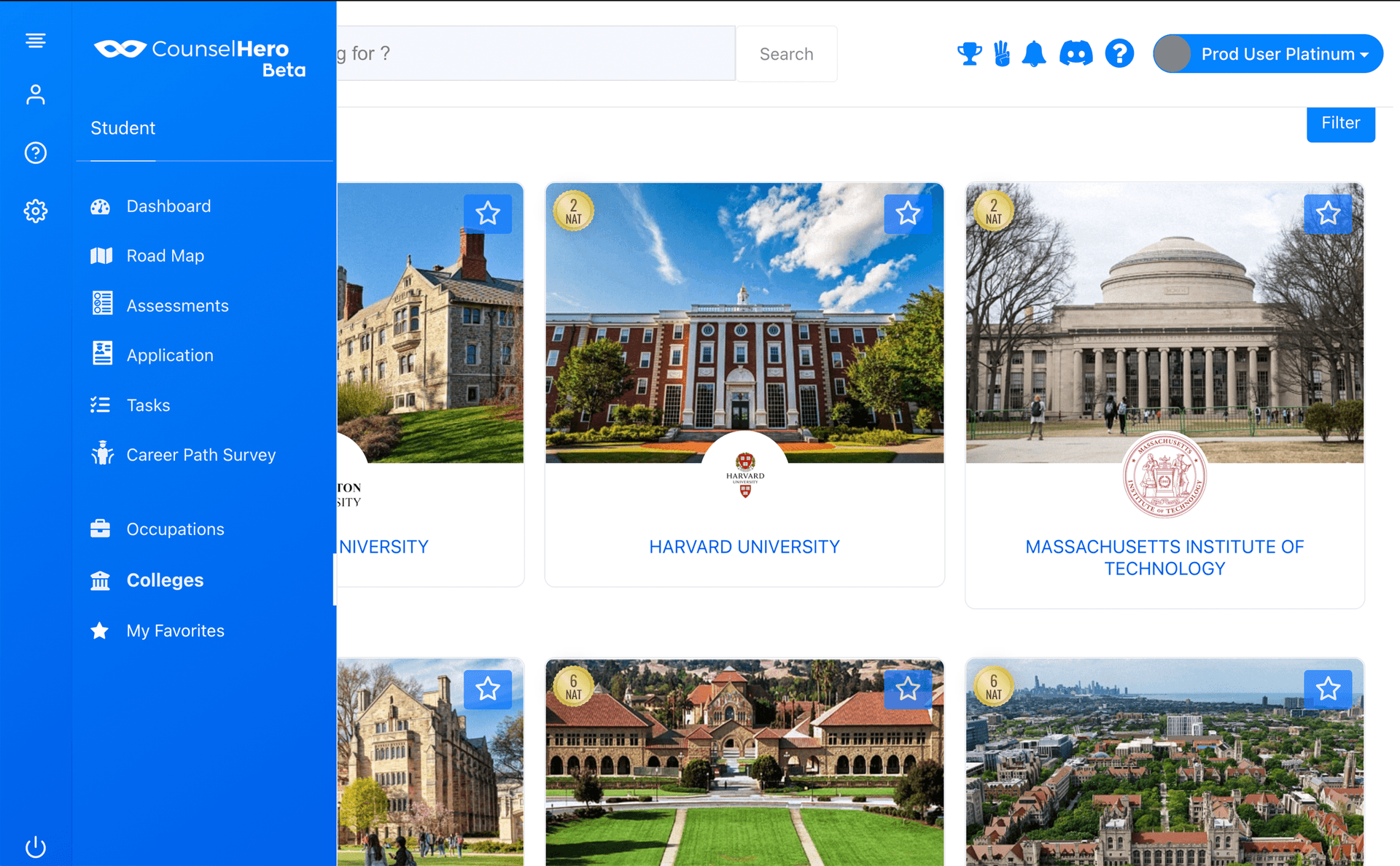This screenshot has height=866, width=1400.
Task: Select the Student tab
Action: click(122, 128)
